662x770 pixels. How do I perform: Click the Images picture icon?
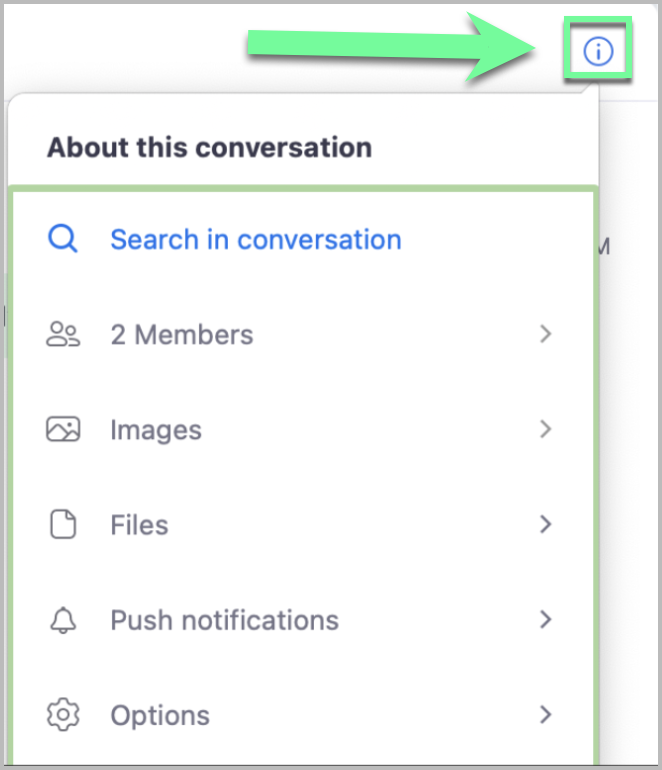pos(63,430)
